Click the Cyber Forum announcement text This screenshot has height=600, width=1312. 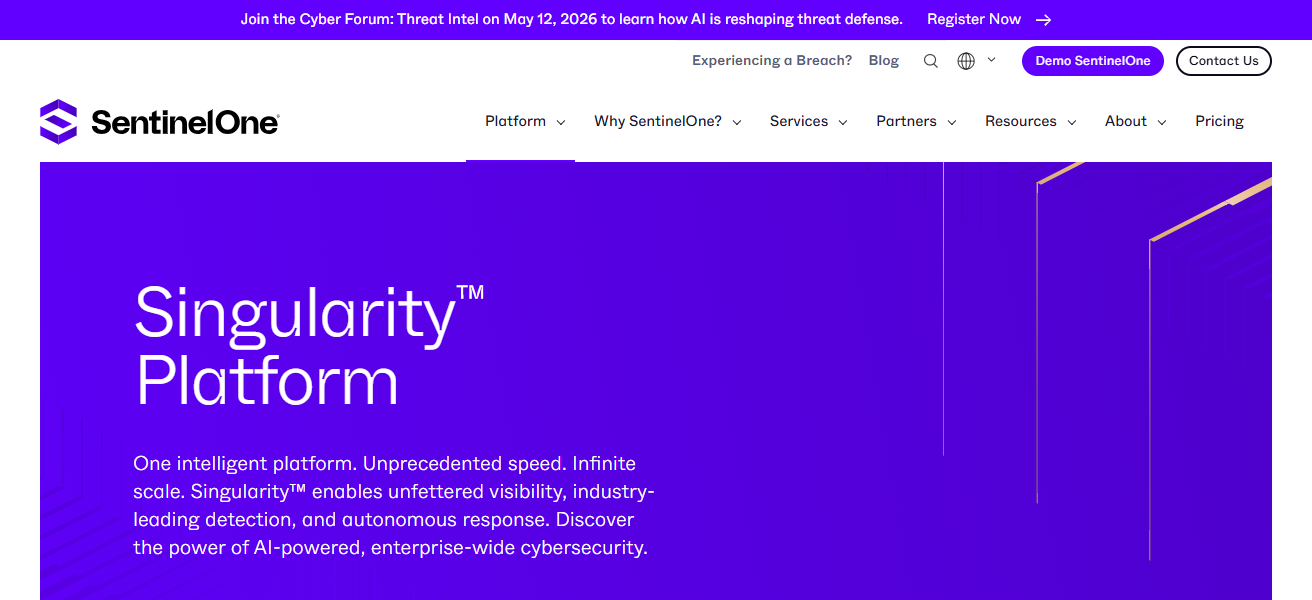[571, 20]
